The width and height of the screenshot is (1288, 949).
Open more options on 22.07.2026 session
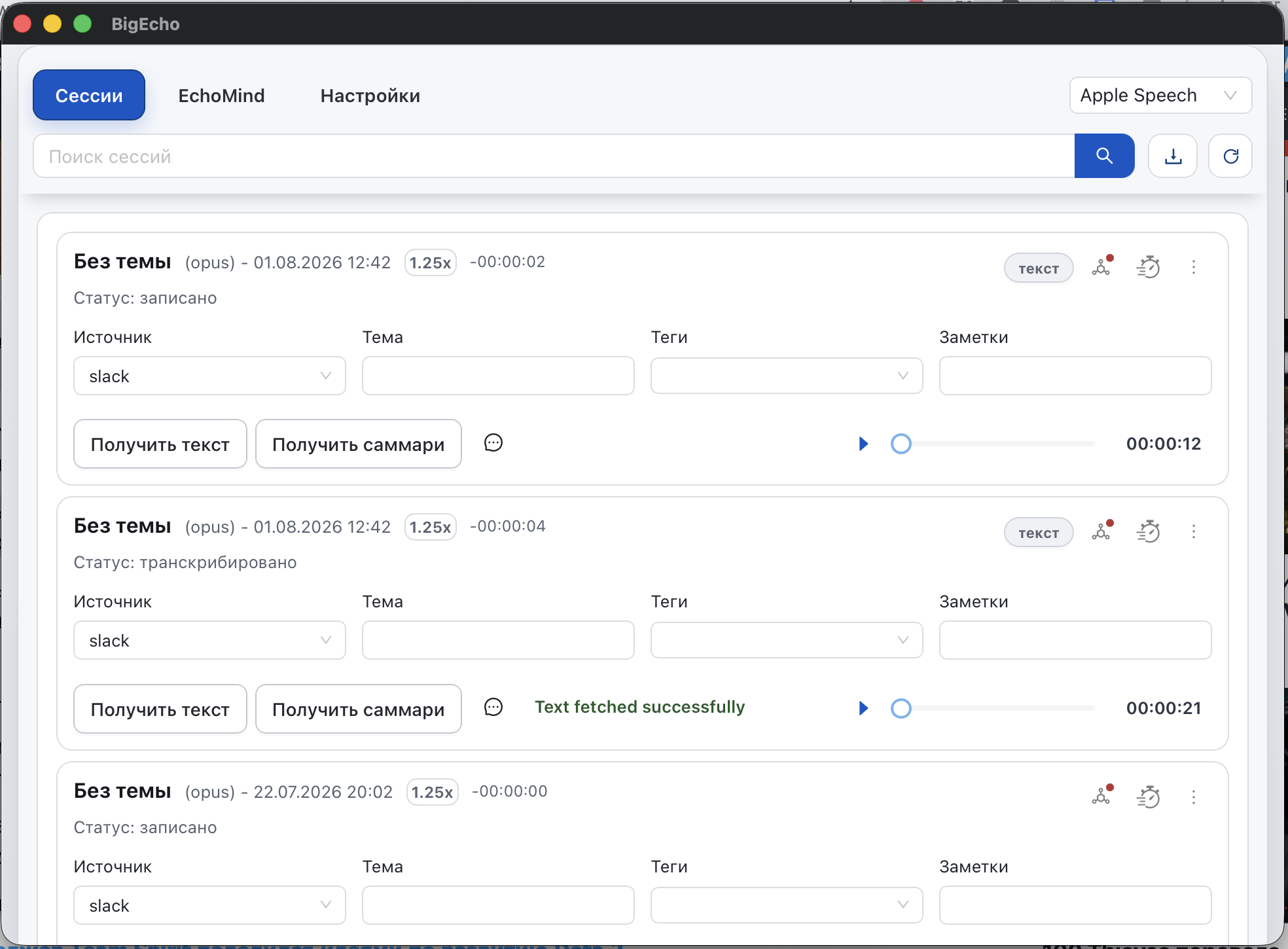(x=1194, y=797)
